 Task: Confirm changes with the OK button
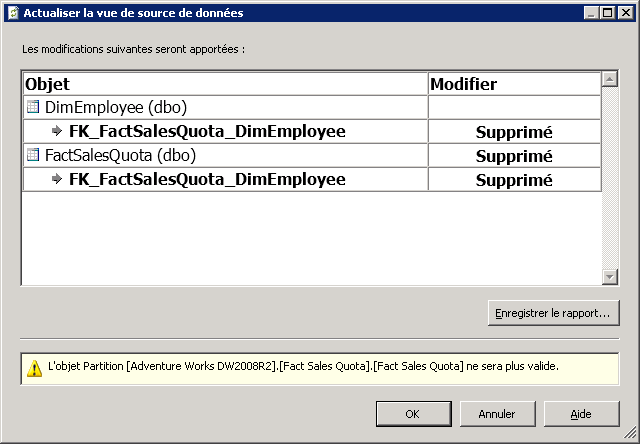click(413, 414)
